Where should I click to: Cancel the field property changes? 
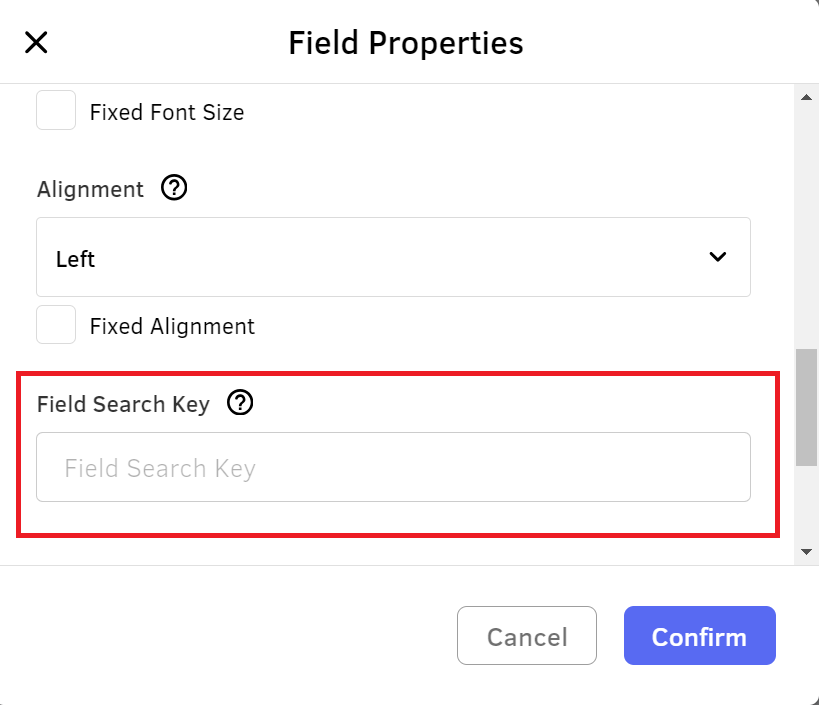[527, 636]
